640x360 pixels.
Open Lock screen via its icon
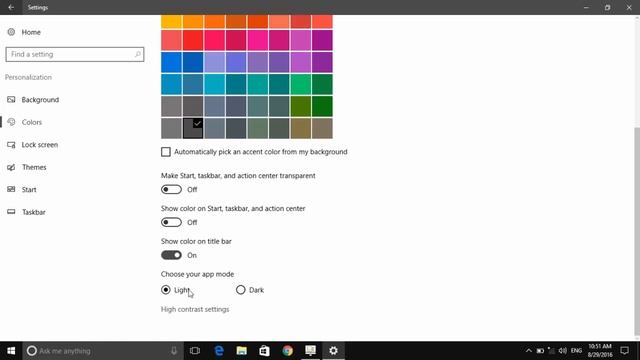[11, 144]
